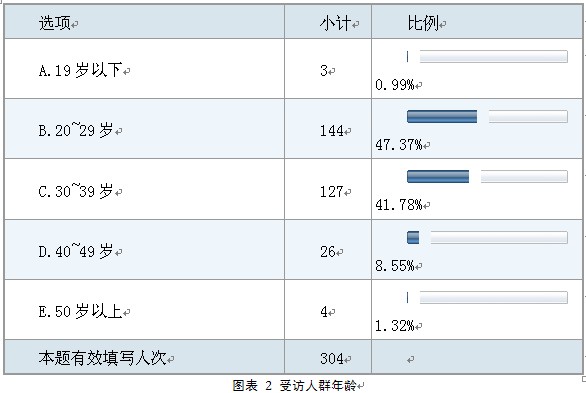Click the 选项 column header

[x=55, y=23]
